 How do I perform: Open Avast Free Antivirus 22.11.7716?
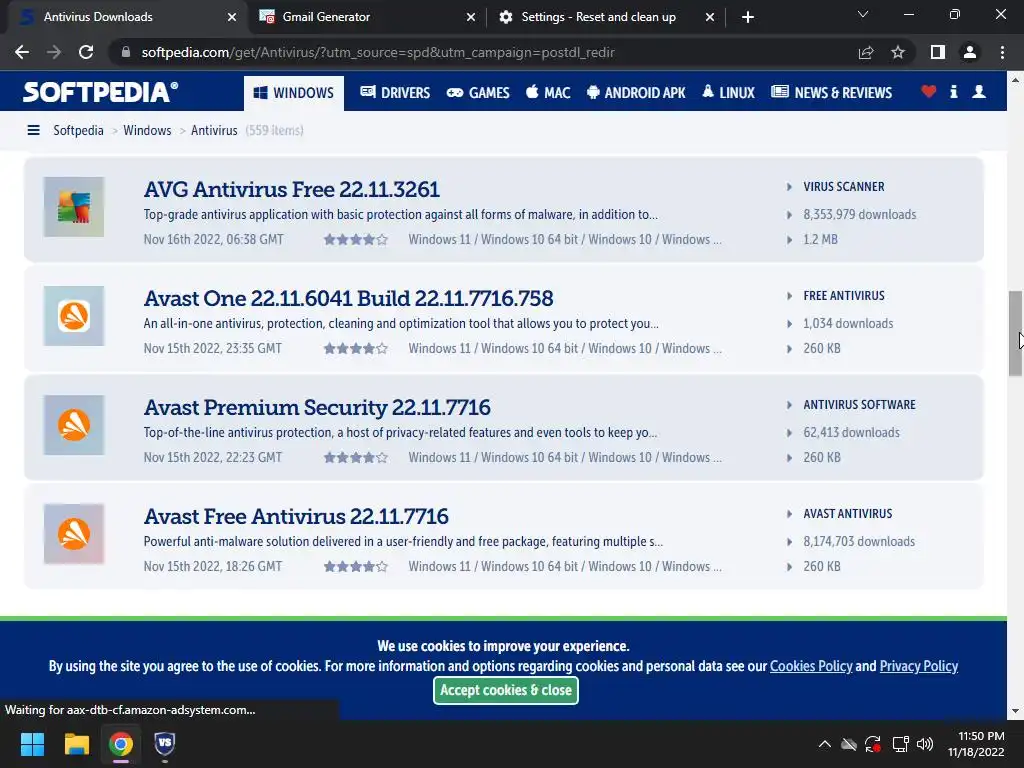(296, 517)
